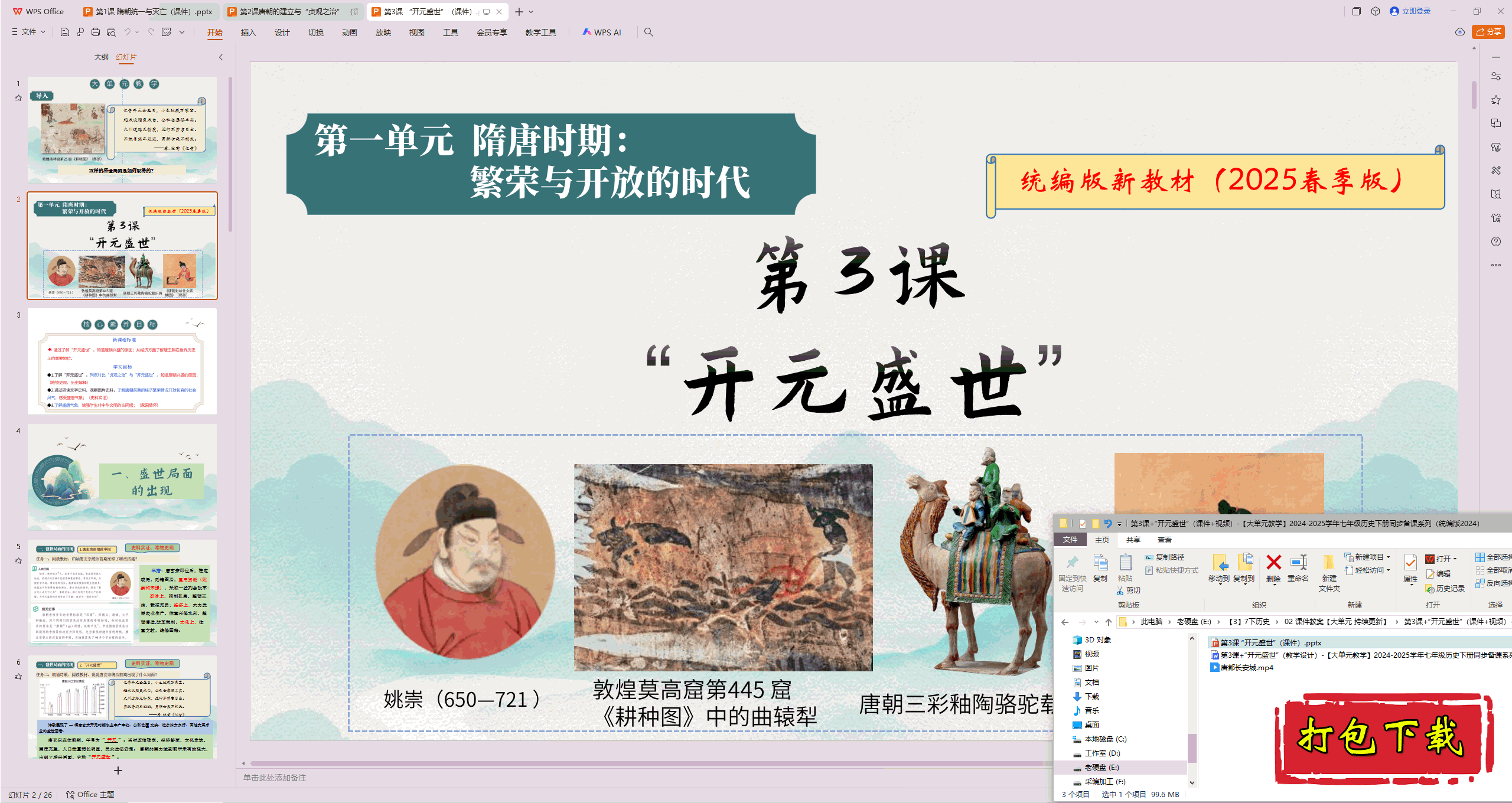Switch to the 插入 ribbon tab
This screenshot has width=1512, height=803.
[248, 32]
